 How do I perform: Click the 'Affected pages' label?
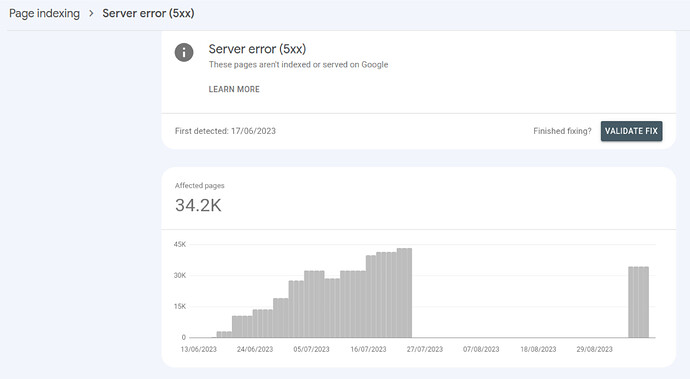coord(199,186)
